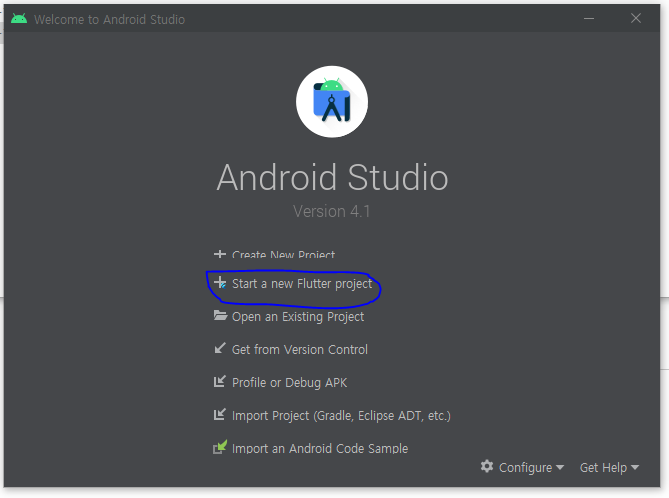
Task: Start a new Flutter project
Action: click(302, 284)
